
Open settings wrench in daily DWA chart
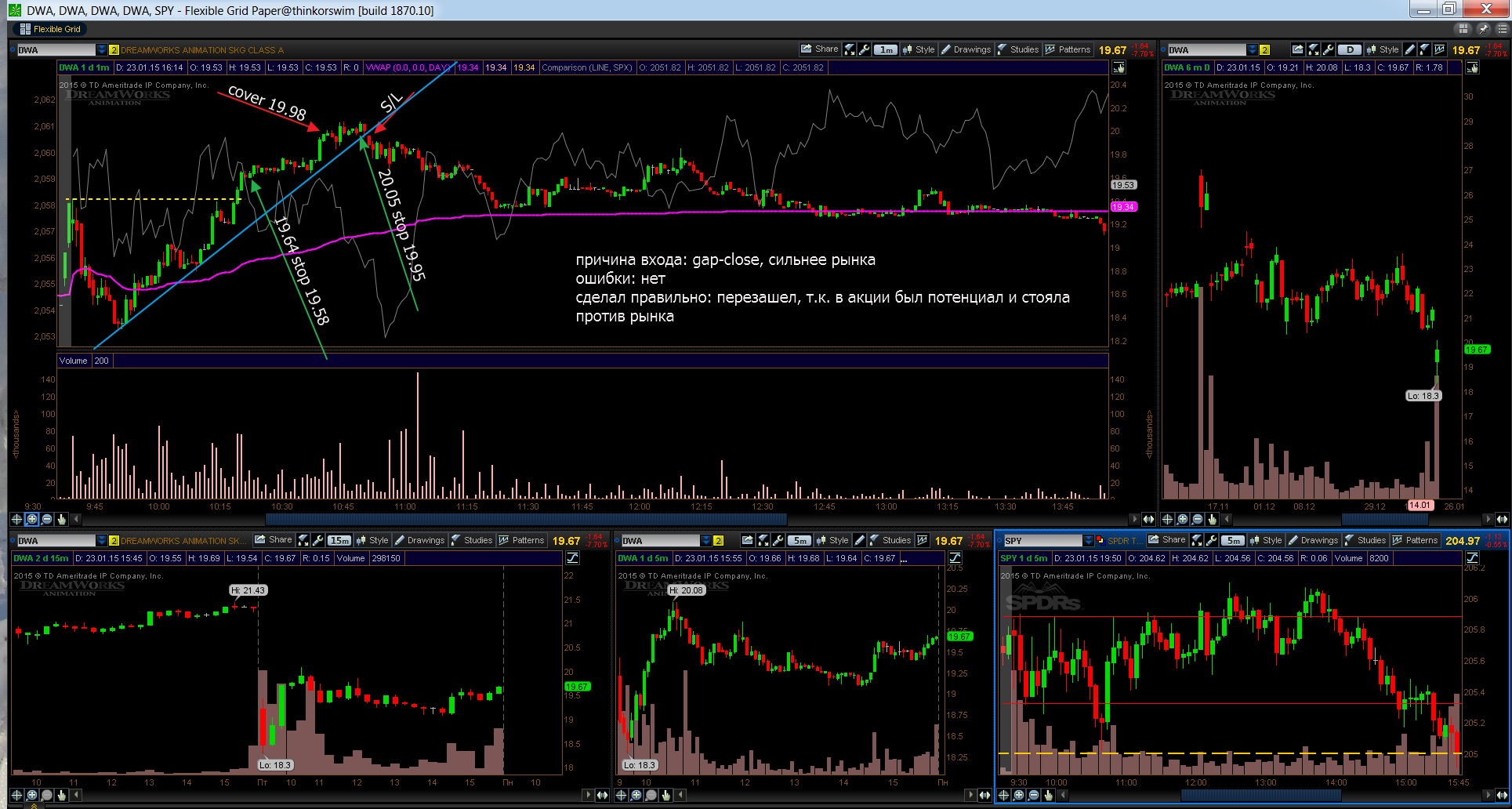1329,49
